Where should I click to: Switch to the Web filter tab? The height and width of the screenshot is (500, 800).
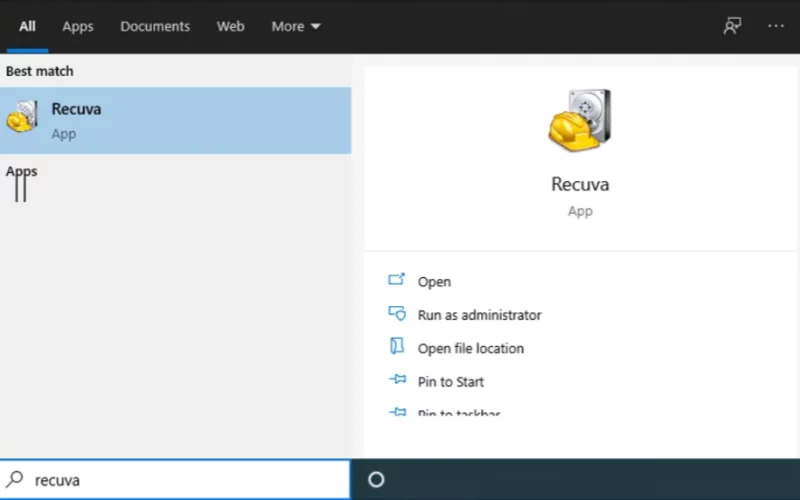pyautogui.click(x=231, y=26)
